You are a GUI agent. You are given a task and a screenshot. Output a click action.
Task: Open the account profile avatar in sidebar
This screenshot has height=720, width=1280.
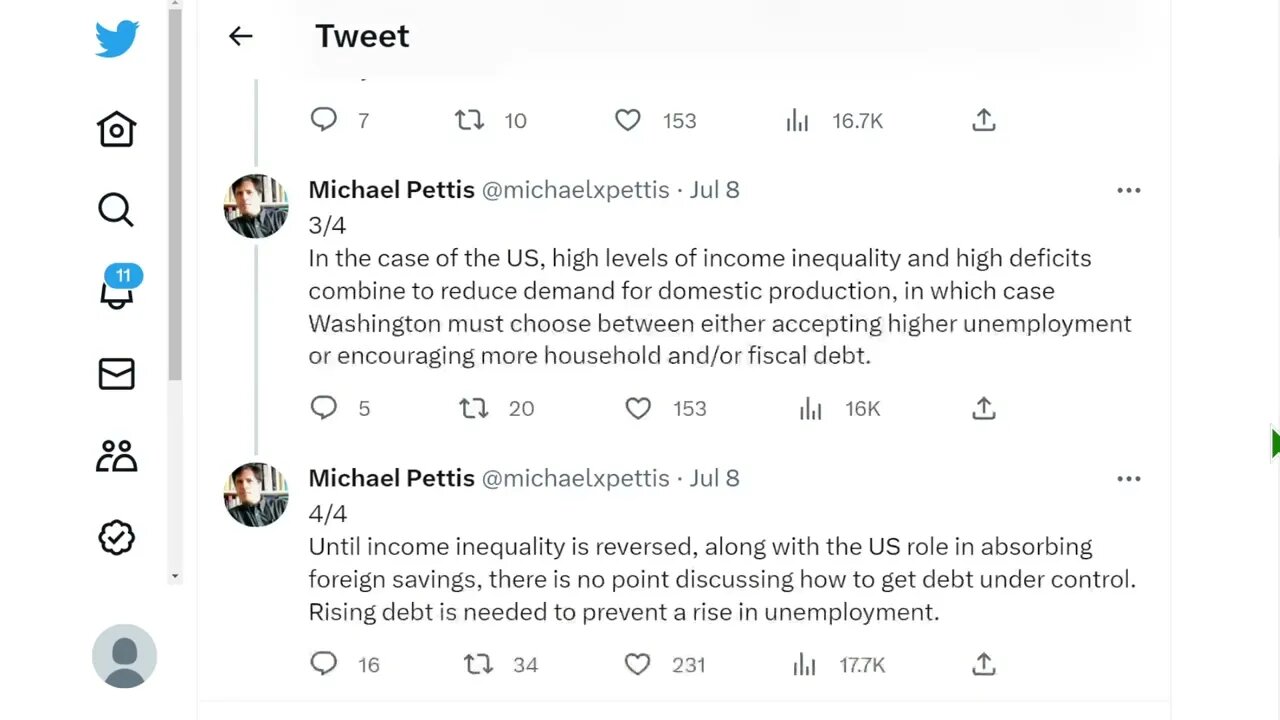tap(124, 656)
